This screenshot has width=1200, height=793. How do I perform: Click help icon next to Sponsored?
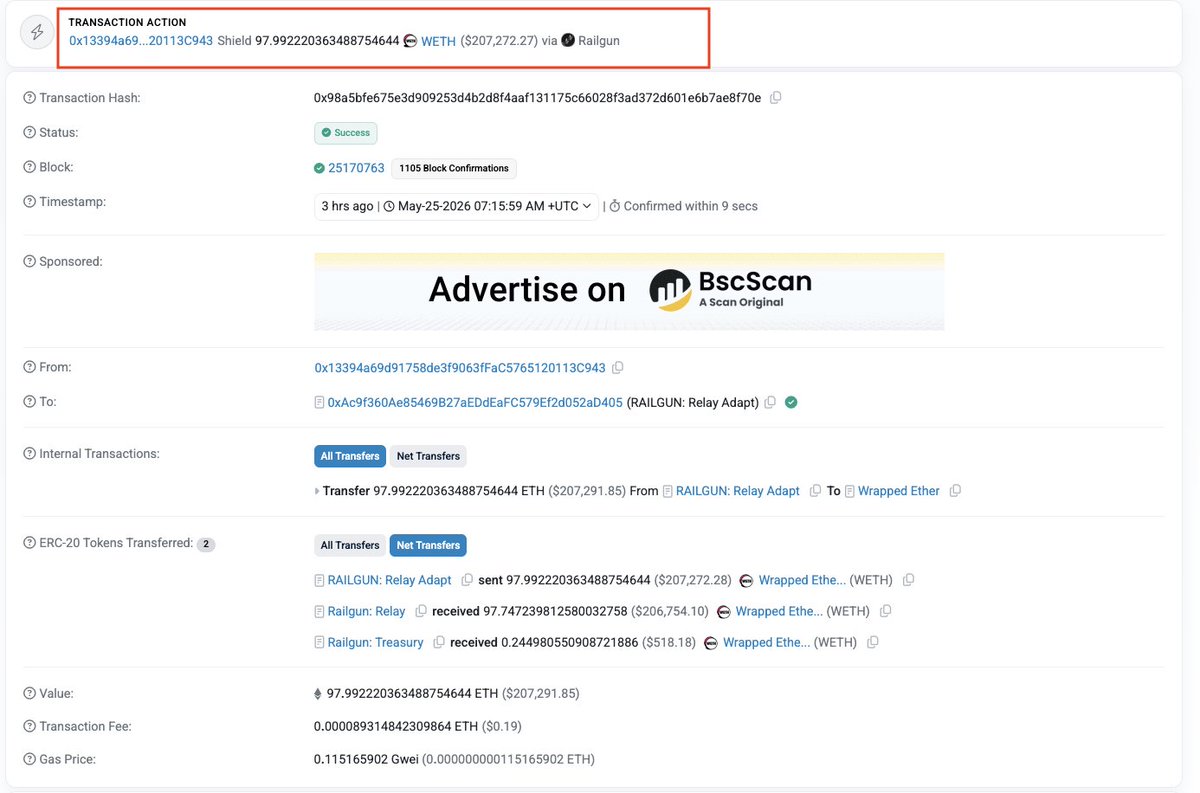[29, 262]
